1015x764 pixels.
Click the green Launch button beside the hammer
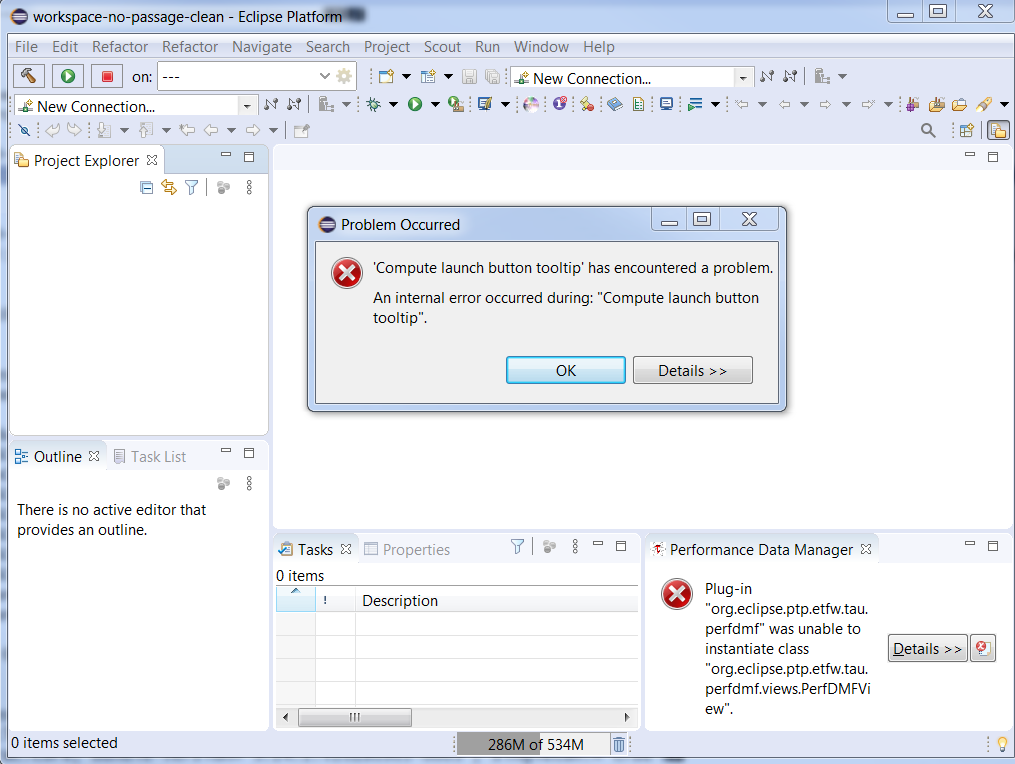pos(68,76)
